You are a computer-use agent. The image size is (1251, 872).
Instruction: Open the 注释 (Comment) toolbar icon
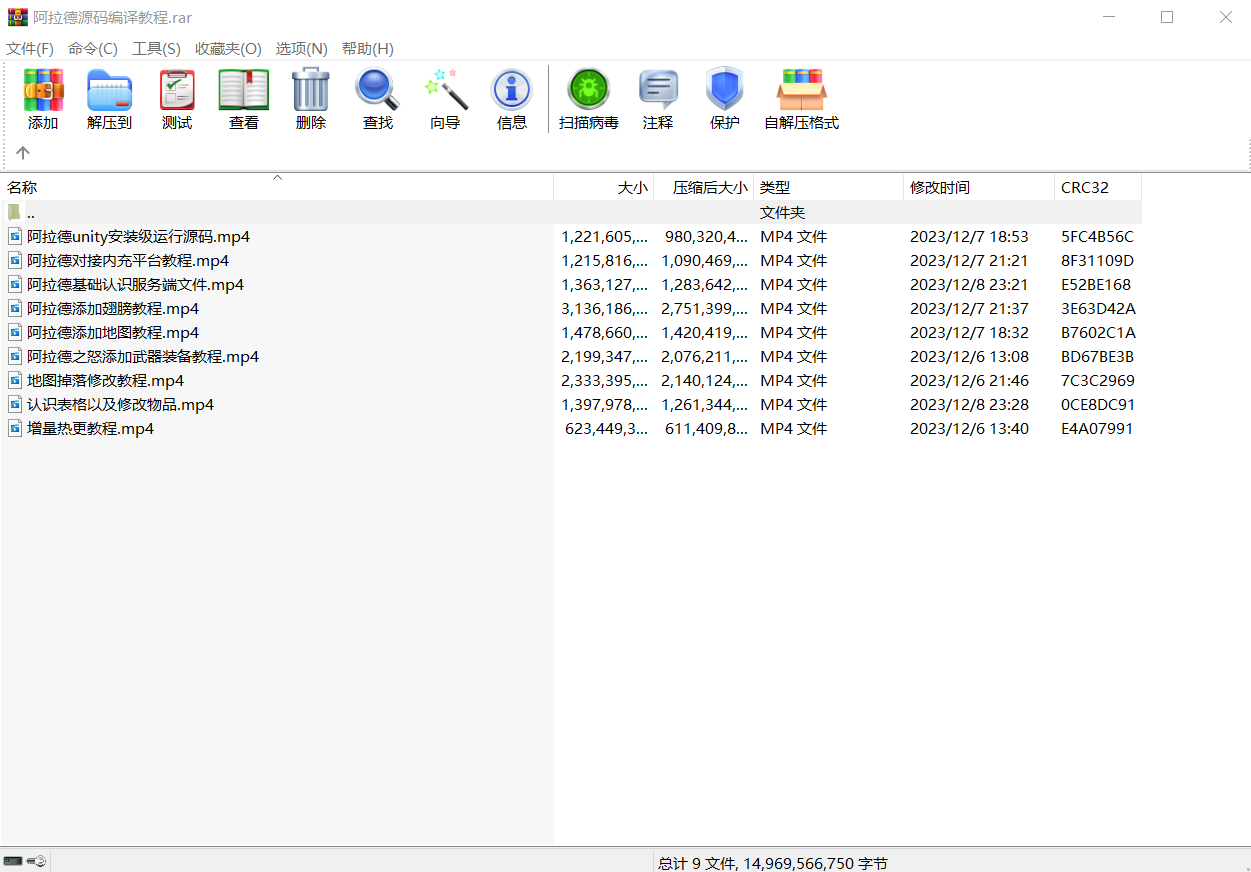(658, 99)
